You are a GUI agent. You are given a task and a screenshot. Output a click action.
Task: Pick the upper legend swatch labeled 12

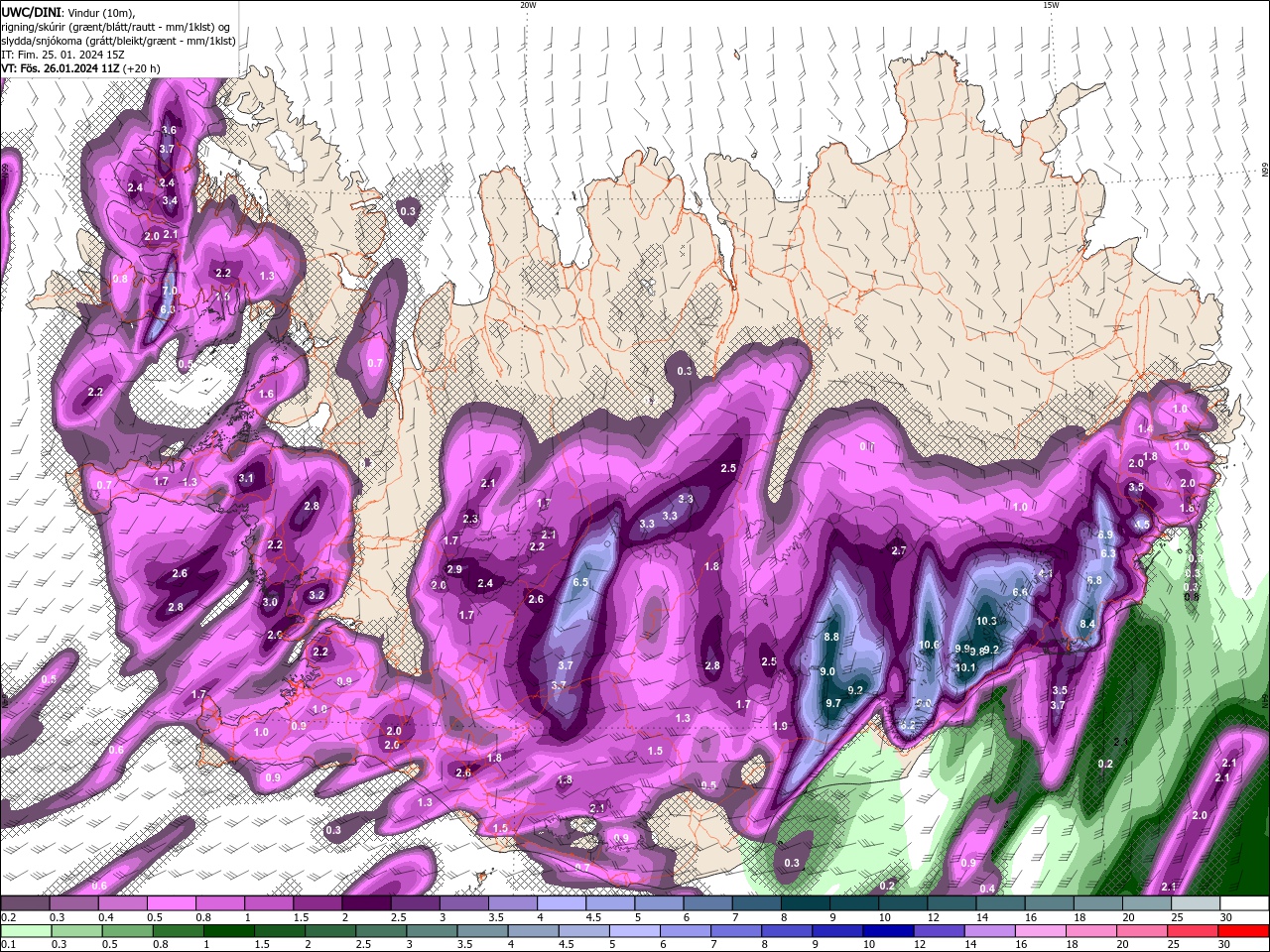951,903
